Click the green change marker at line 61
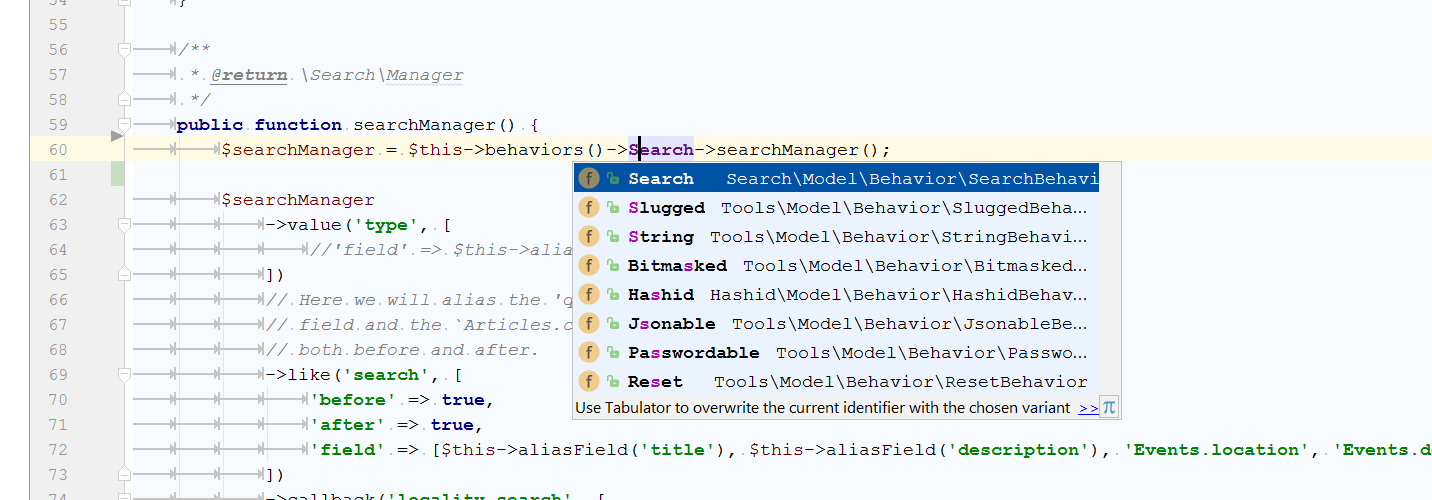1432x500 pixels. (117, 174)
